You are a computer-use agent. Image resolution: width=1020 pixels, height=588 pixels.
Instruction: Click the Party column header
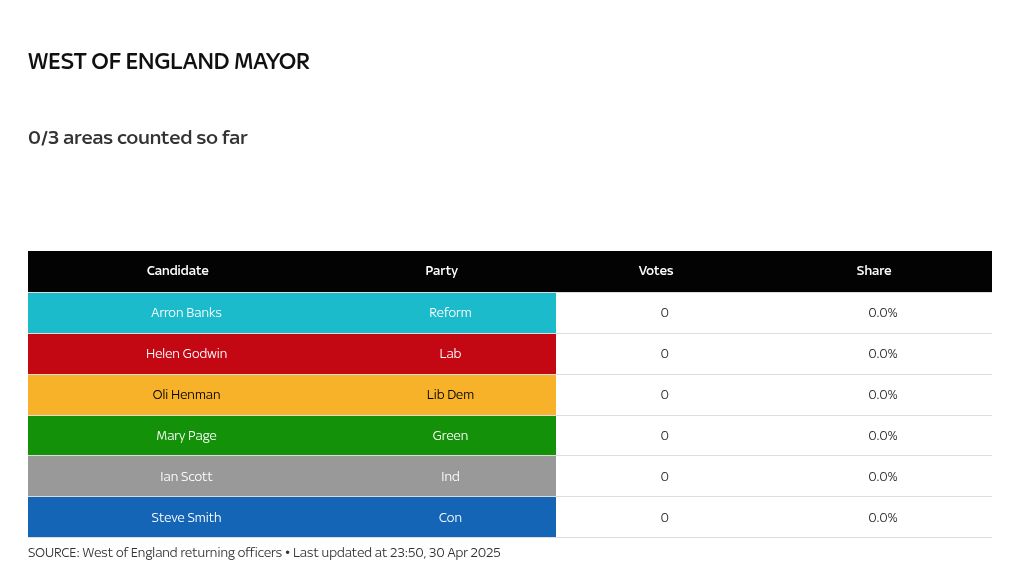click(x=442, y=271)
